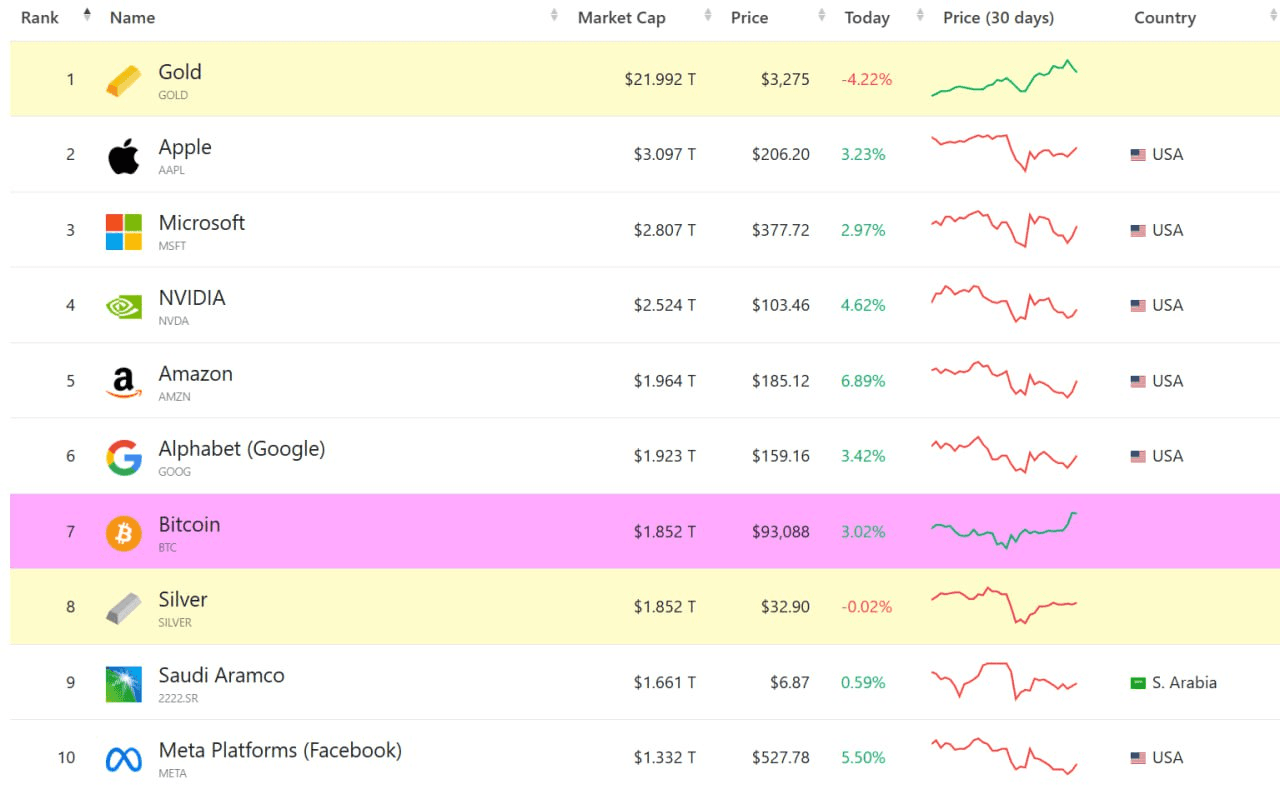
Task: Click the Microsoft logo icon
Action: pyautogui.click(x=124, y=231)
